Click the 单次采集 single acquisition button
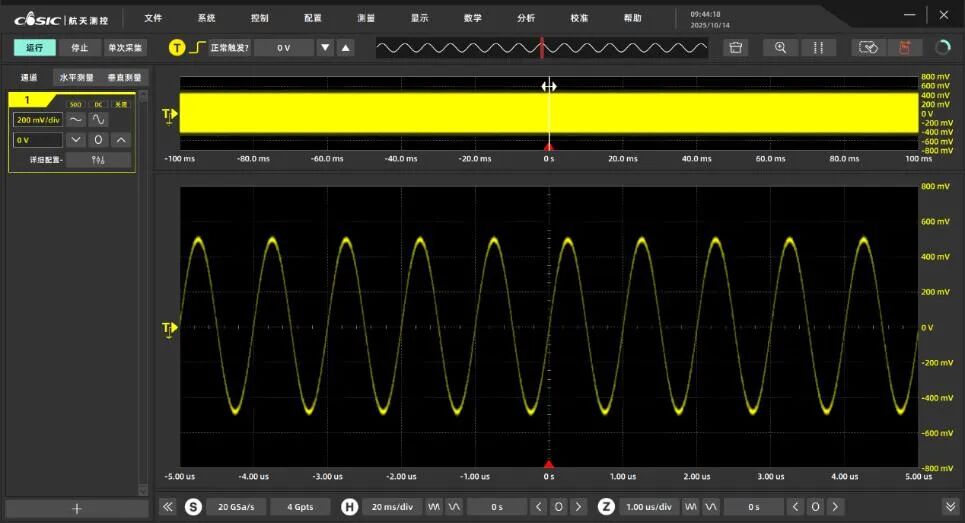The image size is (965, 523). click(x=125, y=47)
